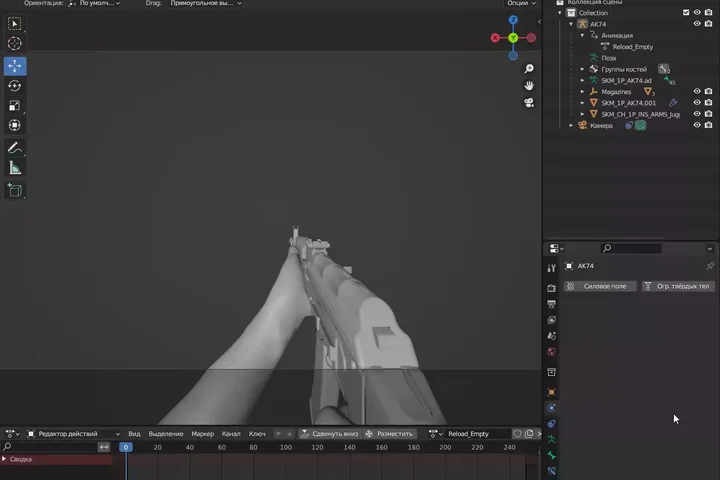
Task: Collapse the Collection tree row
Action: tap(560, 13)
